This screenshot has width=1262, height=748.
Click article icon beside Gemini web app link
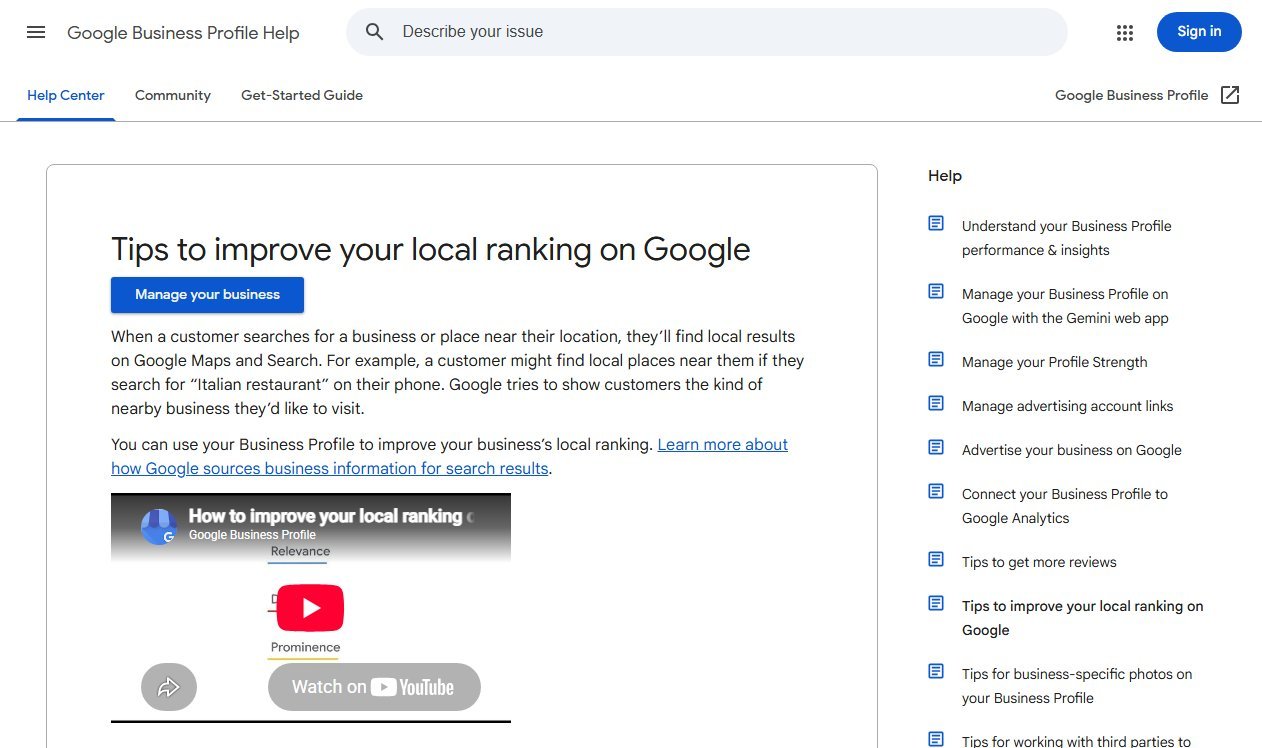(x=936, y=291)
